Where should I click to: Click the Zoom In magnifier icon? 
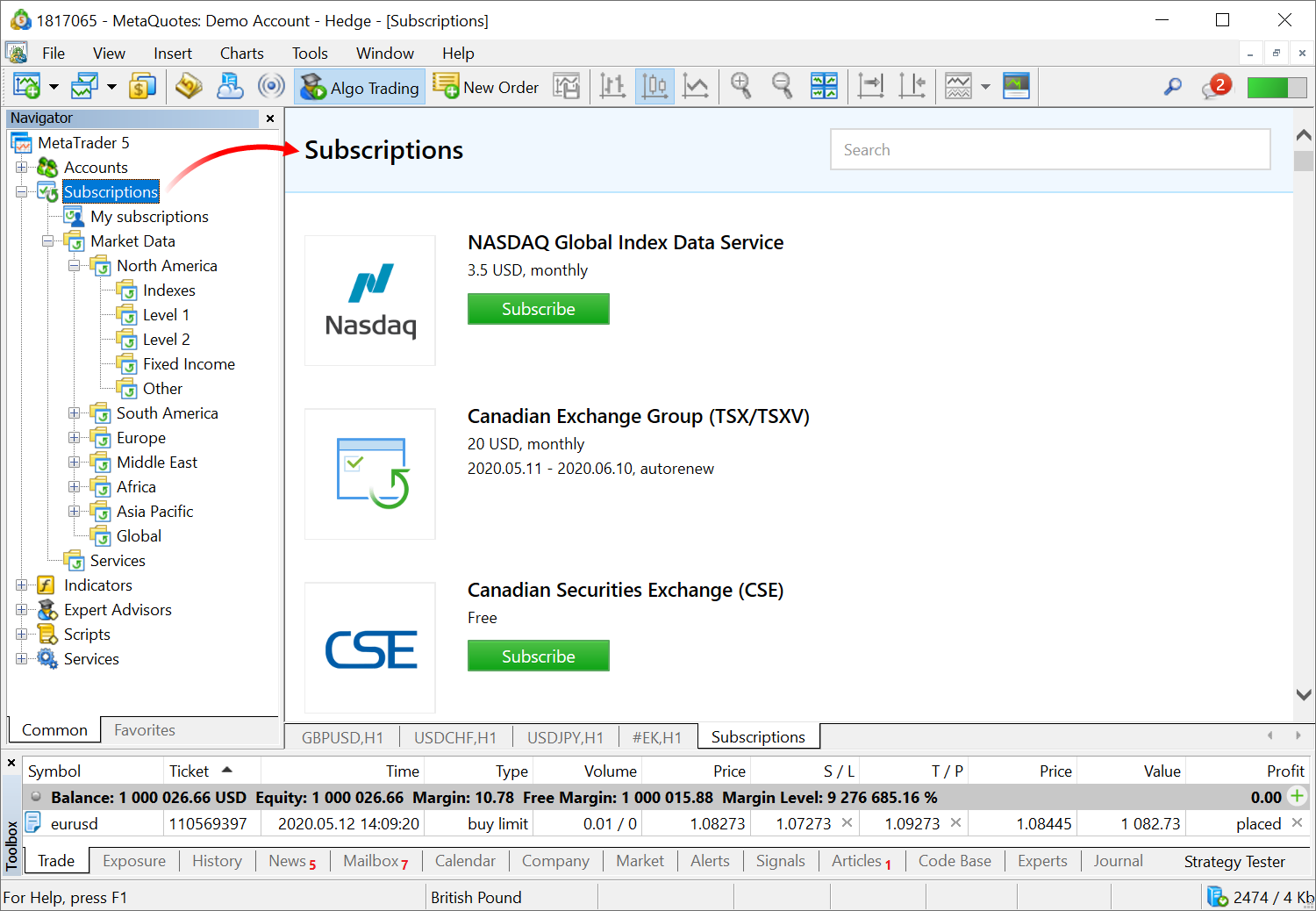click(x=741, y=87)
